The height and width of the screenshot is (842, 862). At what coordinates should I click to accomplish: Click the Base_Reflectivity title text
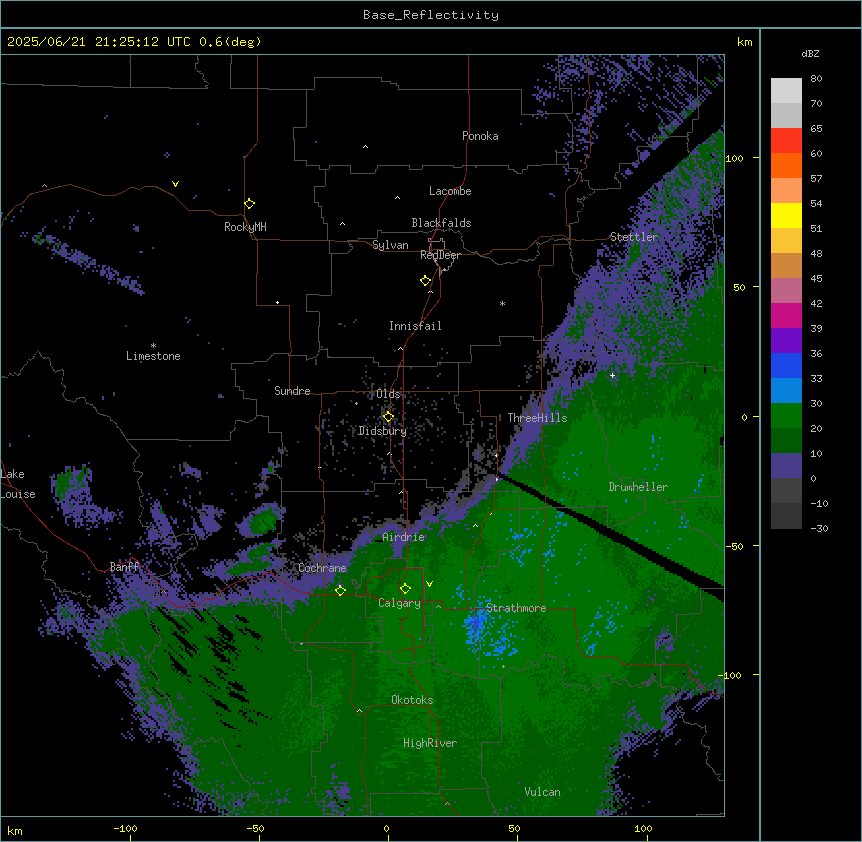tap(431, 15)
